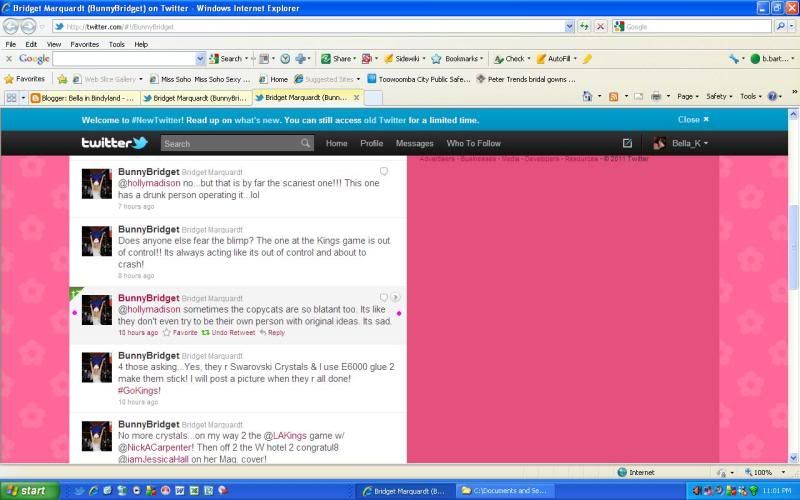Click the IE back button
The image size is (800, 500).
pyautogui.click(x=11, y=26)
